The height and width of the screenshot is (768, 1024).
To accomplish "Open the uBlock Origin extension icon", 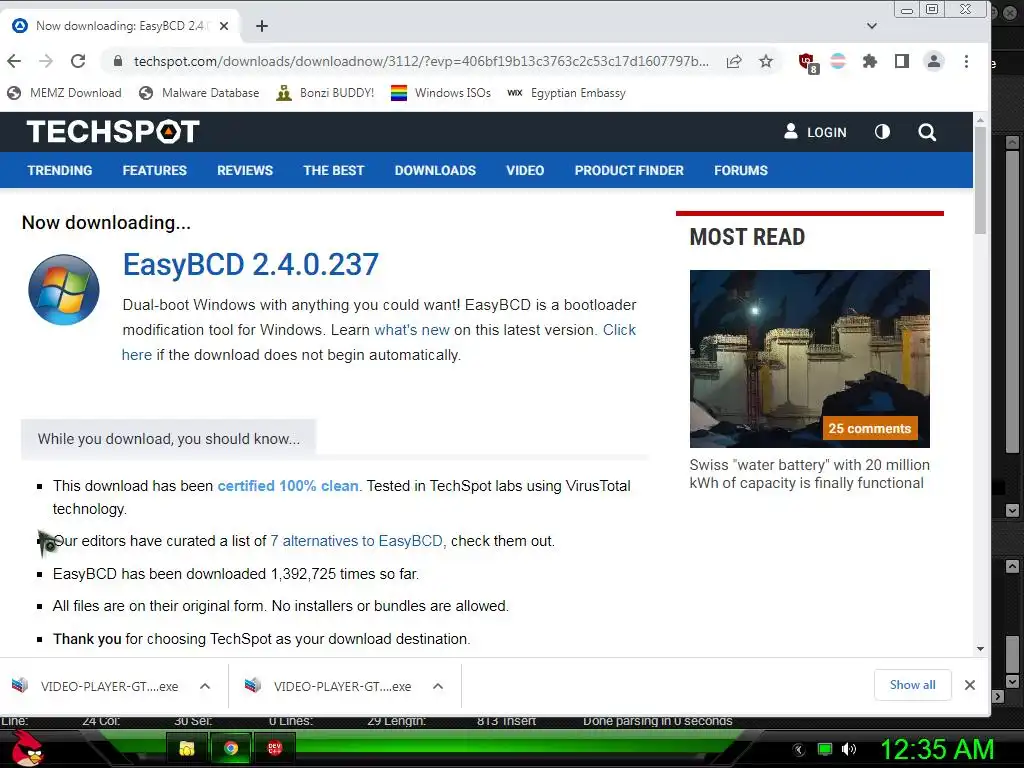I will click(x=807, y=62).
